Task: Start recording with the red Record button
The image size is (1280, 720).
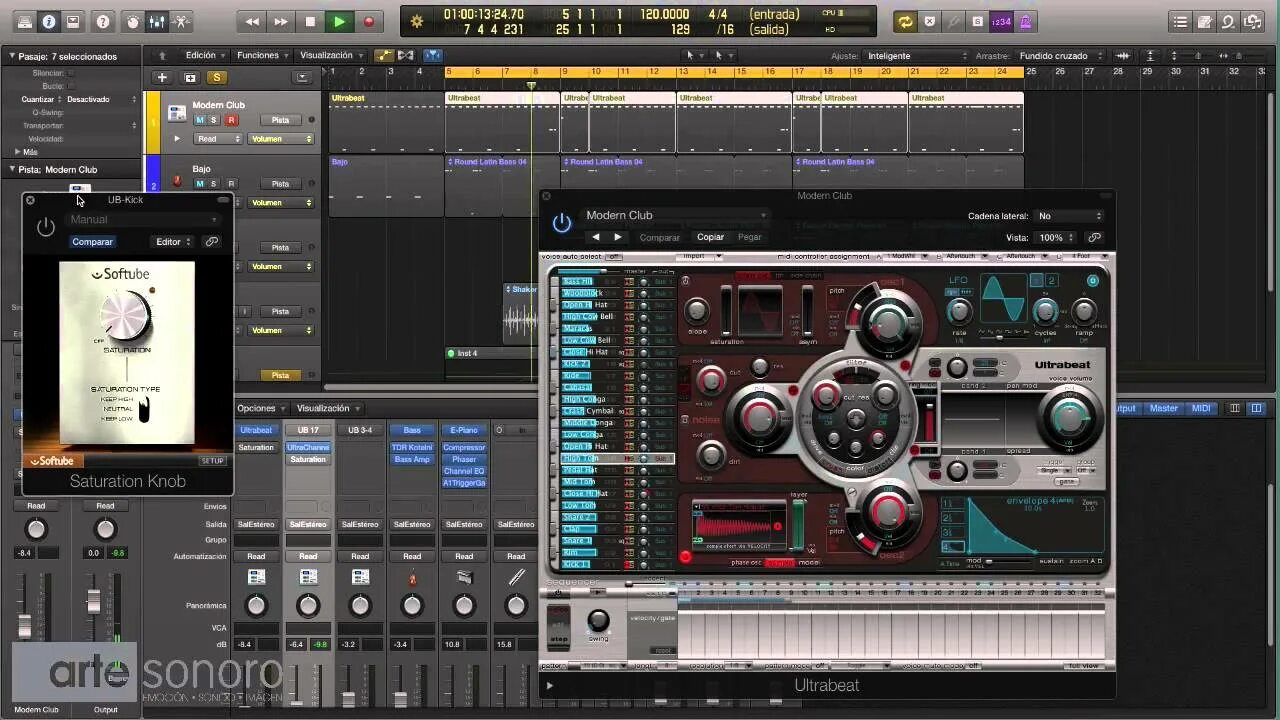Action: click(x=368, y=21)
